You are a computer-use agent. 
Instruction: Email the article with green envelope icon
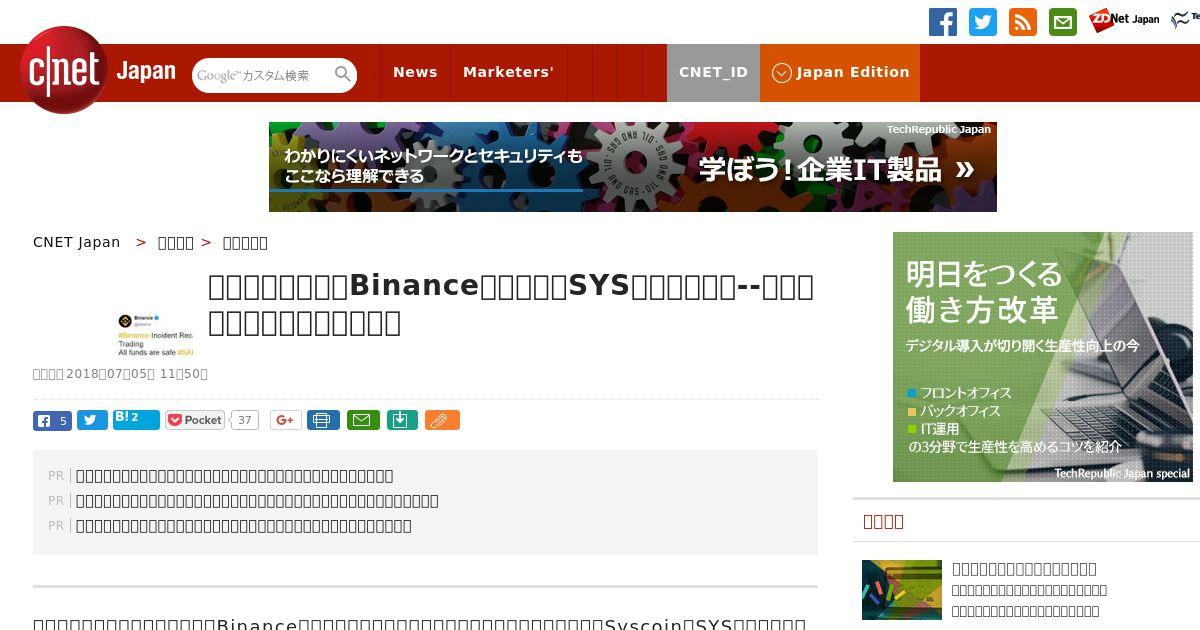(363, 420)
